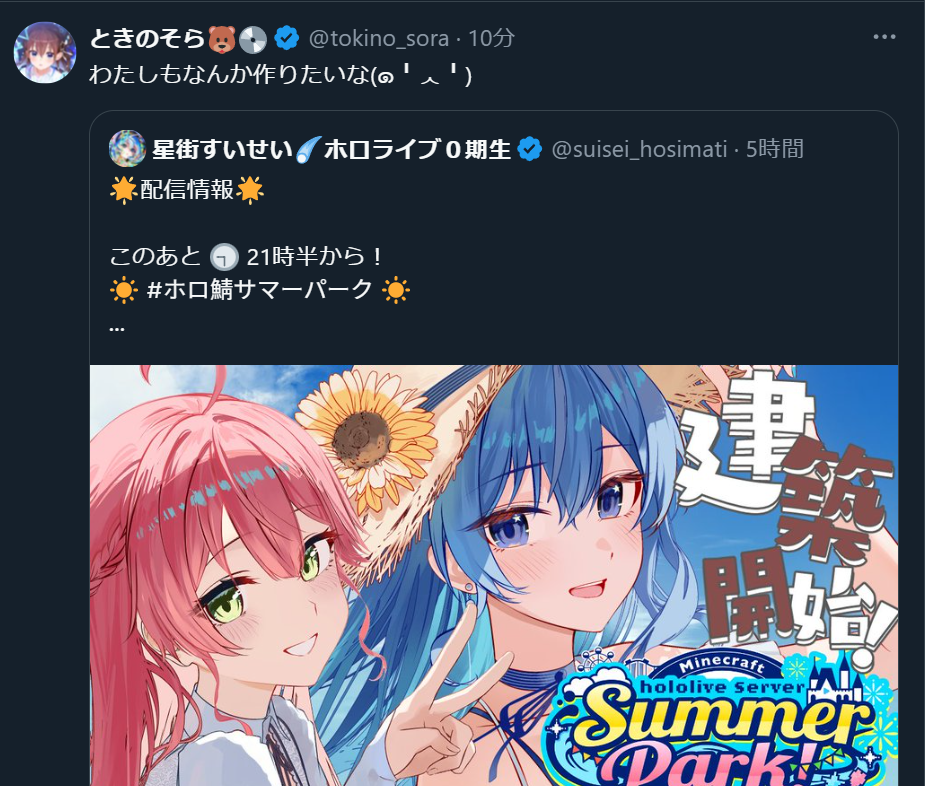The height and width of the screenshot is (786, 925).
Task: Click the comet emoji in Suisei's name
Action: pos(308,149)
